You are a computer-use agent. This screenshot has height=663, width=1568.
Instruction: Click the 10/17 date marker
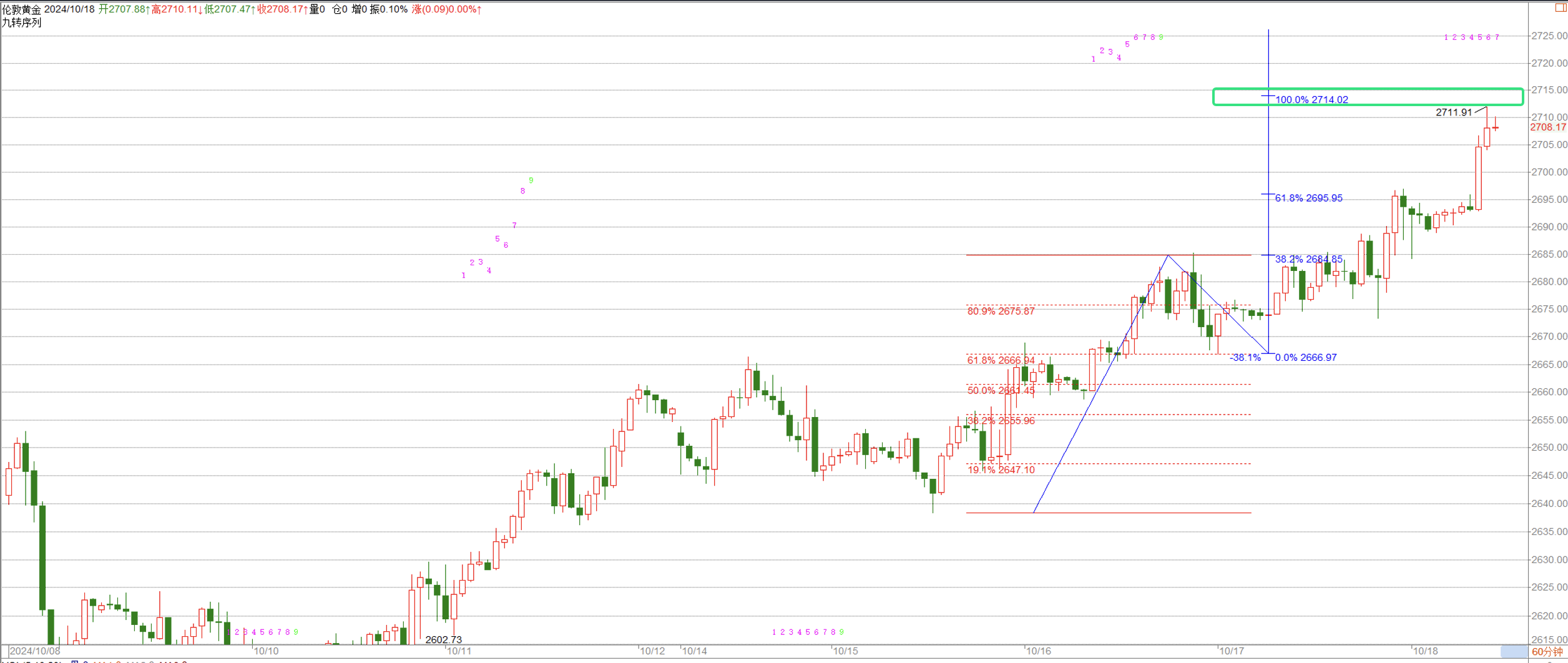[x=1232, y=651]
